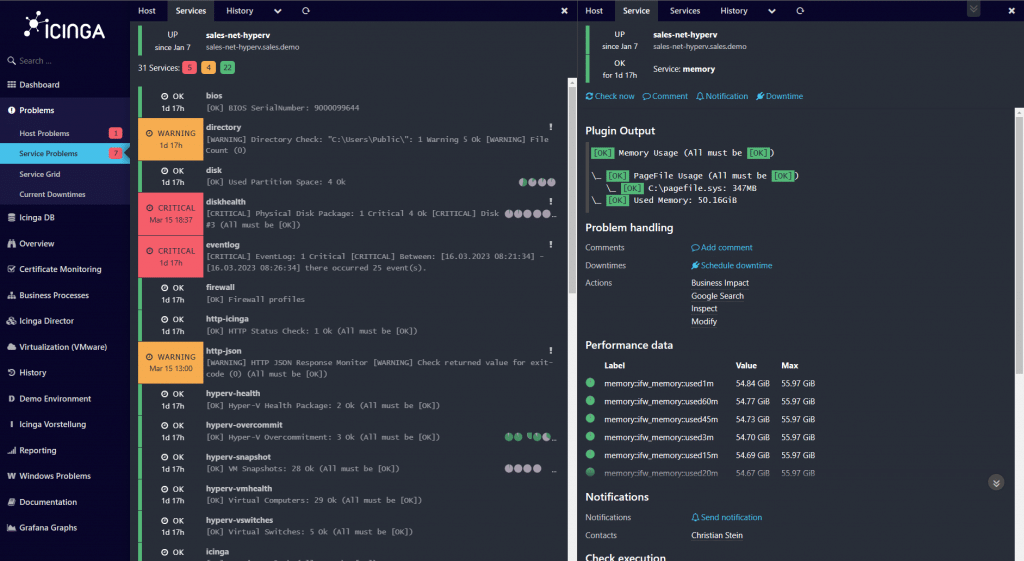Collapse the top chevron in the right panel
The width and height of the screenshot is (1024, 561).
973,9
